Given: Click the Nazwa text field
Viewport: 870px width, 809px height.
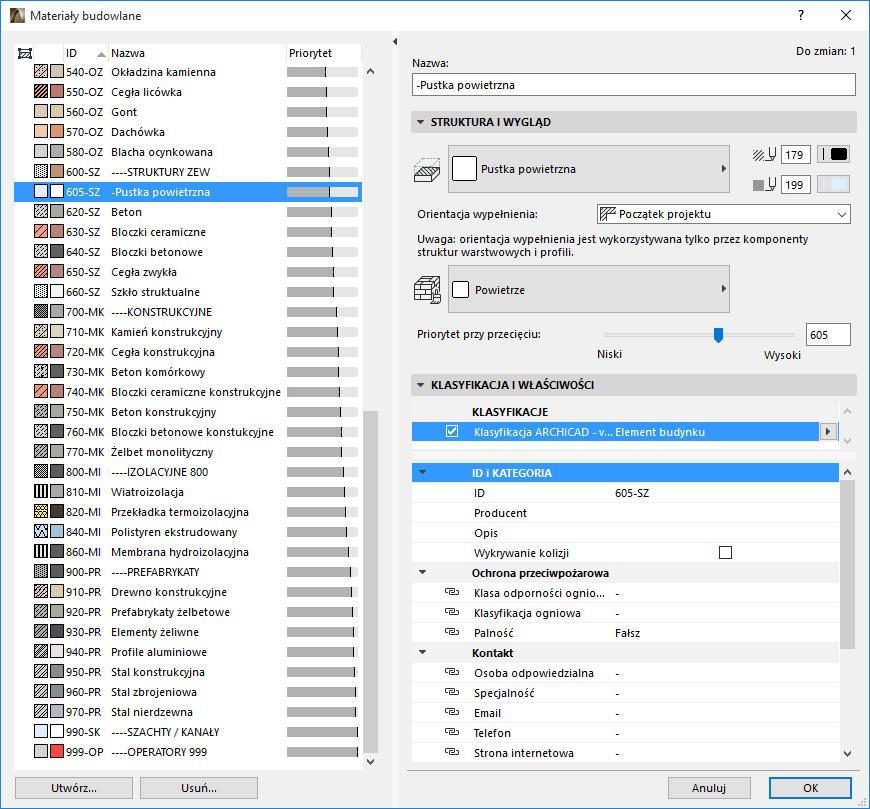Looking at the screenshot, I should 634,85.
